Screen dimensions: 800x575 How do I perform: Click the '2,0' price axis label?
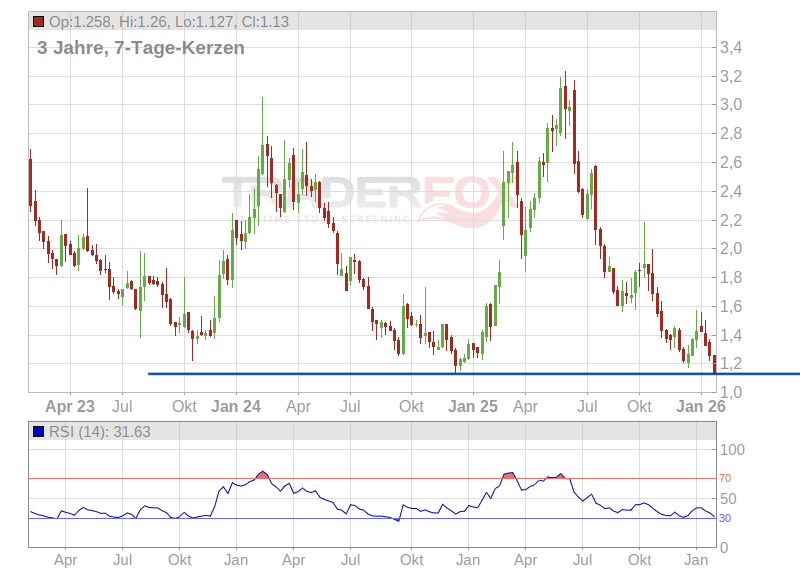coord(731,248)
